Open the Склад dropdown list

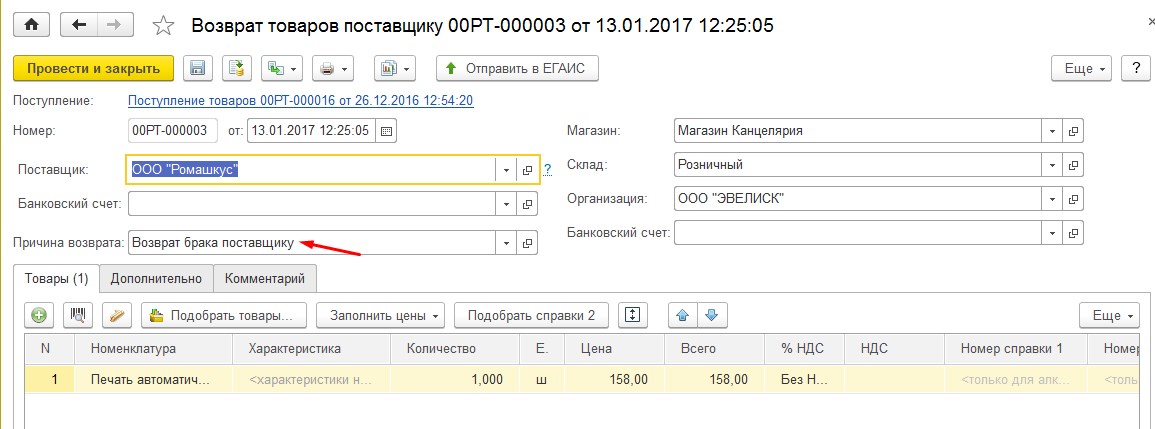pos(1051,164)
